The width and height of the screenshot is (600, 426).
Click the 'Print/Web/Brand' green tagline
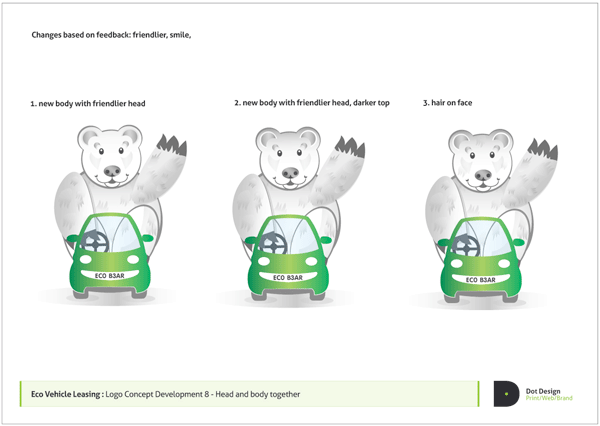tap(549, 398)
